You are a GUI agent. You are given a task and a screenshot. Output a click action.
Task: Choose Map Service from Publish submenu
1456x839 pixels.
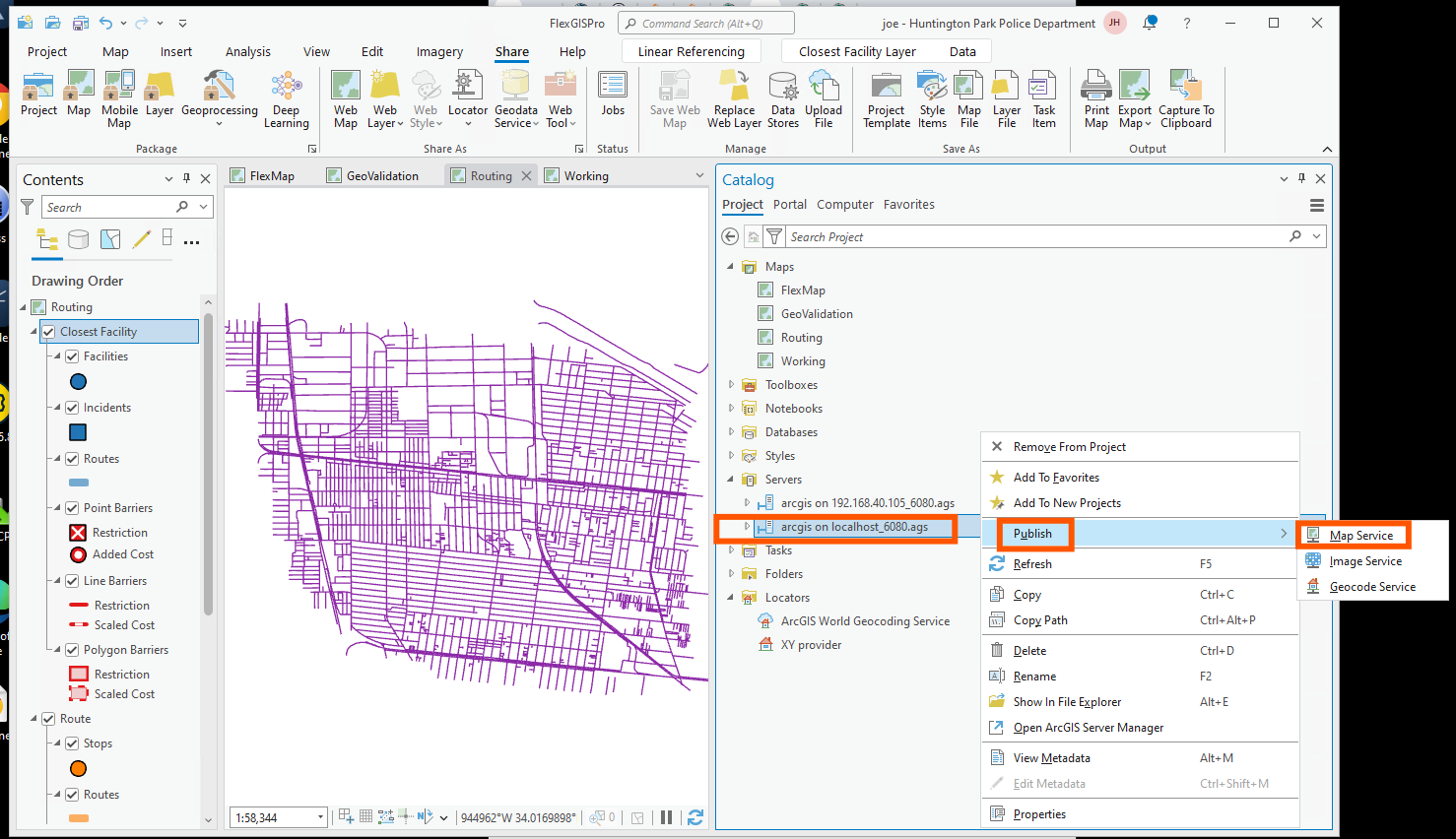pyautogui.click(x=1360, y=536)
